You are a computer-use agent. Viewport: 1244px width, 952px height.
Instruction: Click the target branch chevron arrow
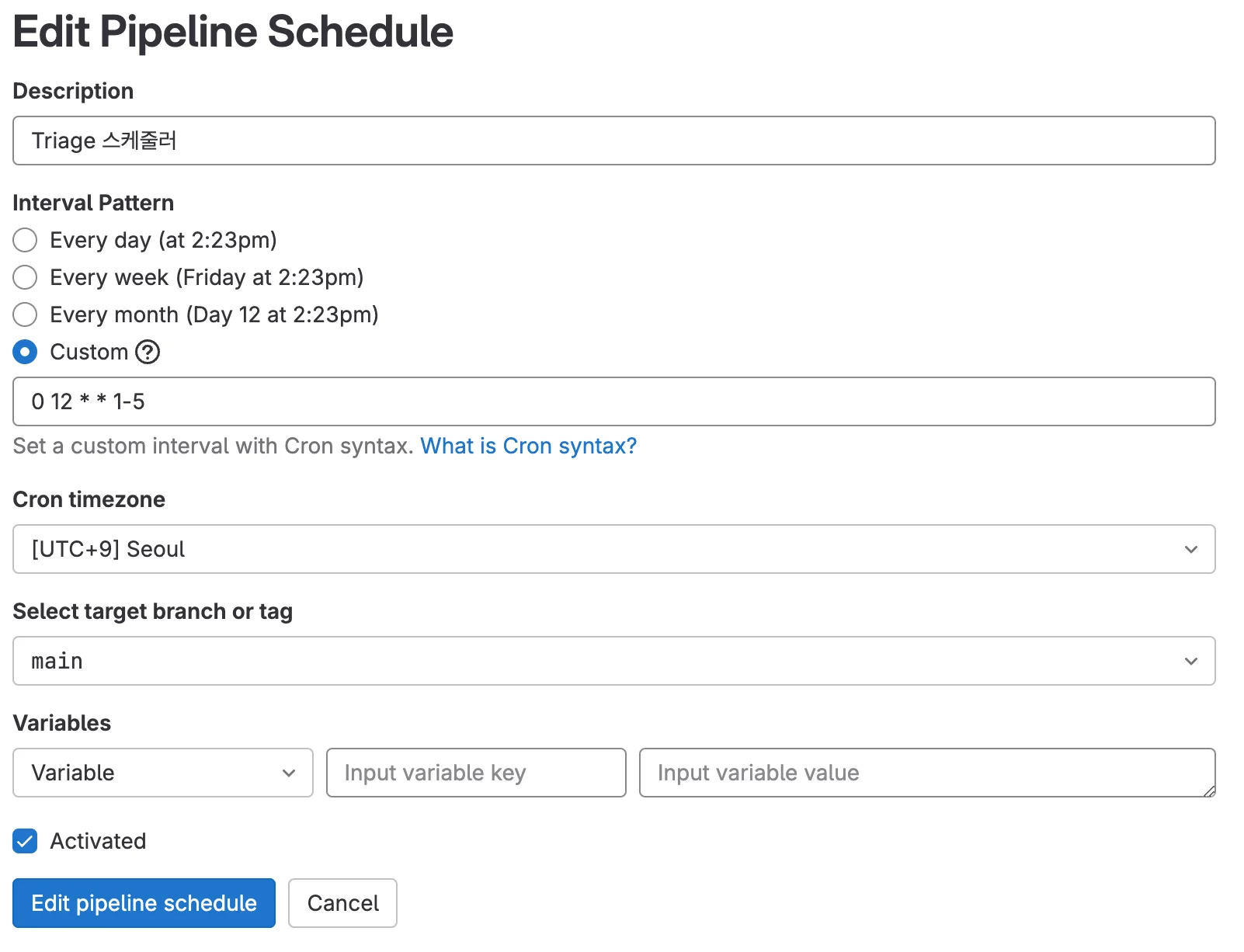tap(1190, 662)
